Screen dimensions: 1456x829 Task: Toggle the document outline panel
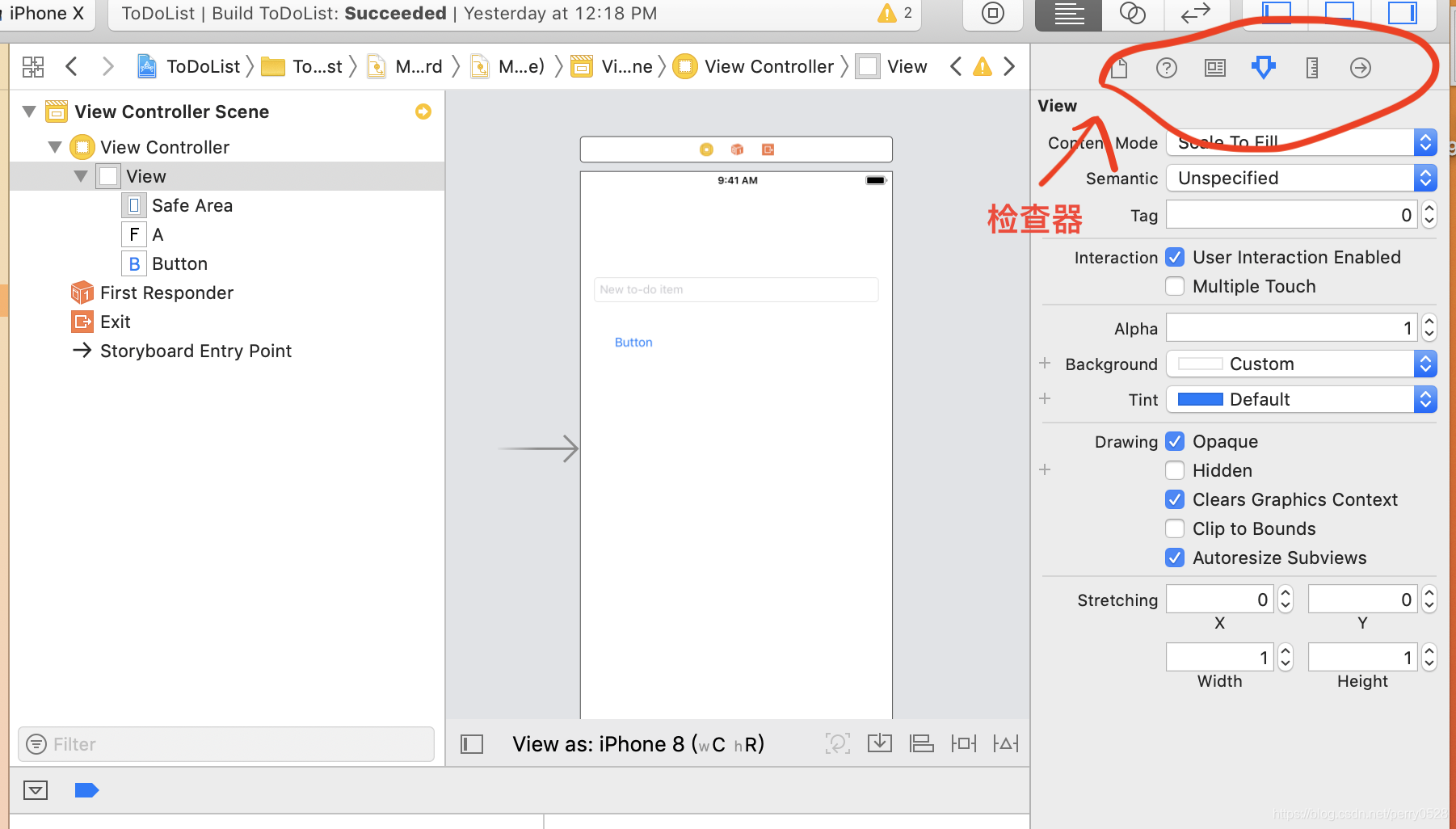point(472,744)
